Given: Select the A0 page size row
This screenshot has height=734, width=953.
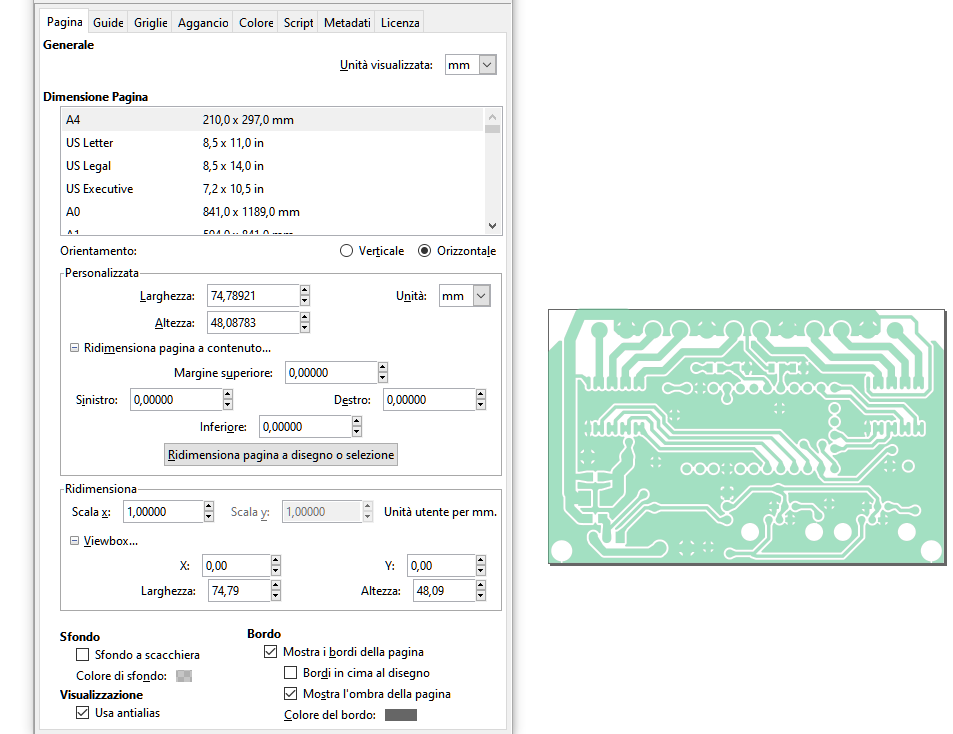Looking at the screenshot, I should tap(272, 212).
